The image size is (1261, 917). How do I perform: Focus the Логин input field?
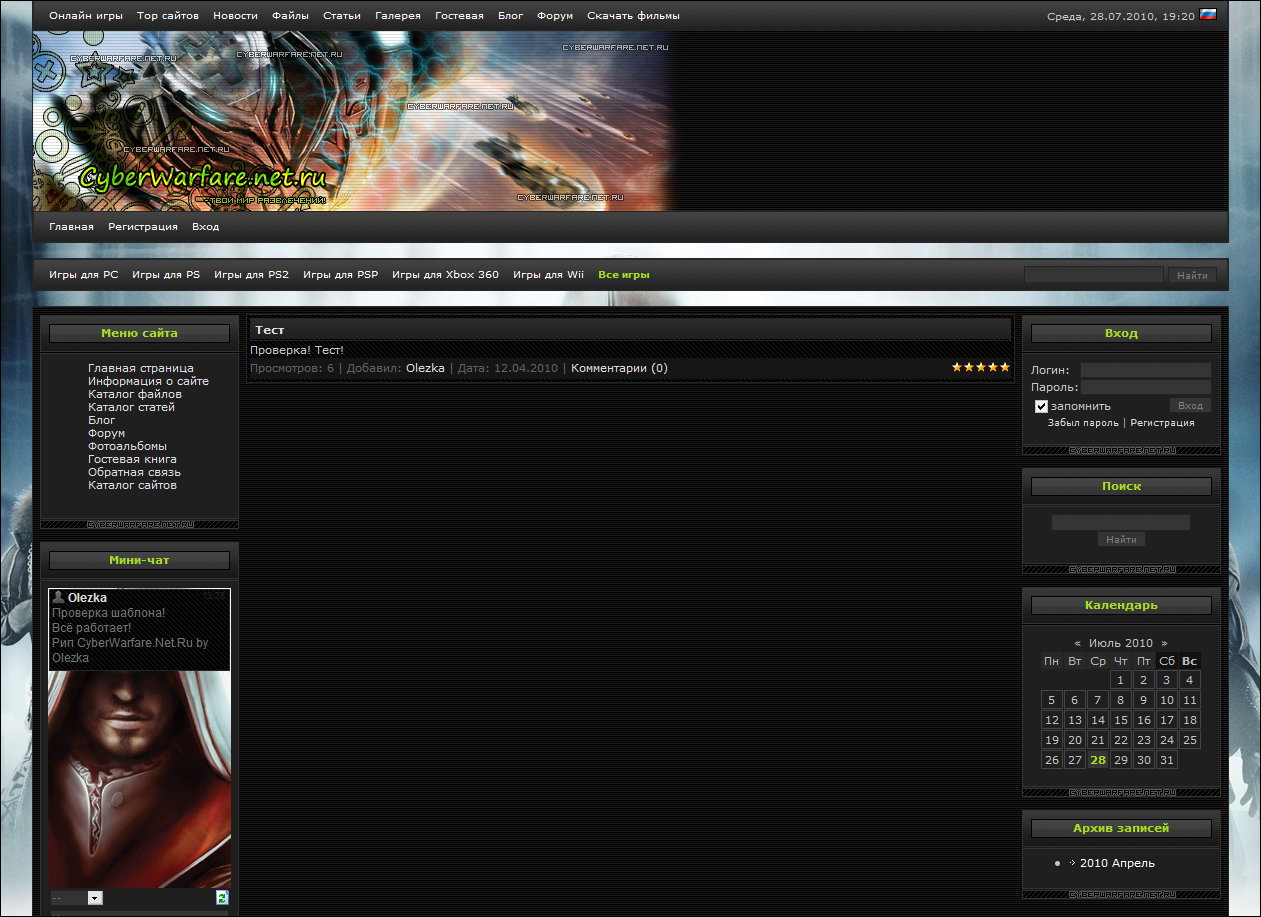1145,370
